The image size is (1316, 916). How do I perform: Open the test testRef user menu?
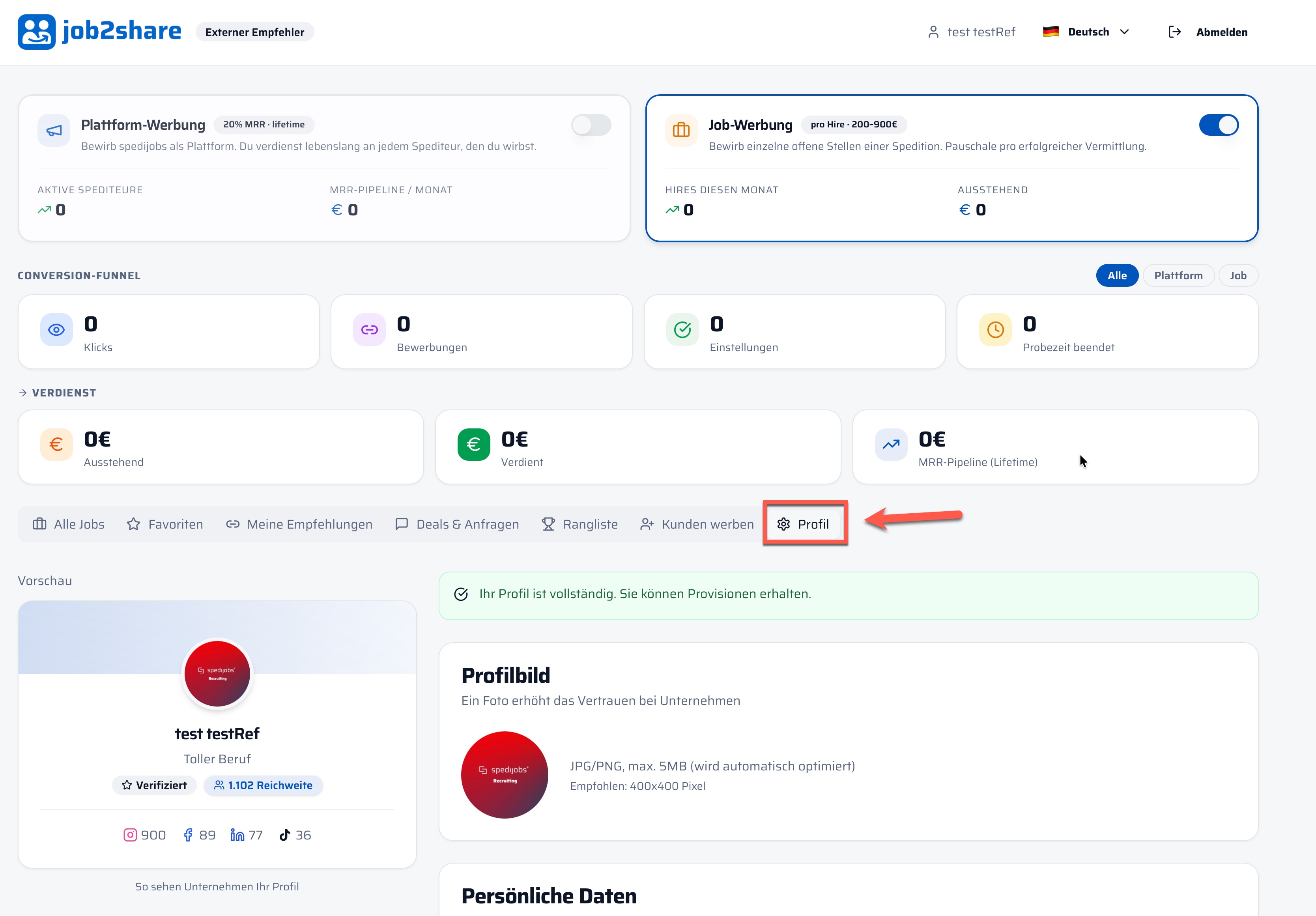972,32
